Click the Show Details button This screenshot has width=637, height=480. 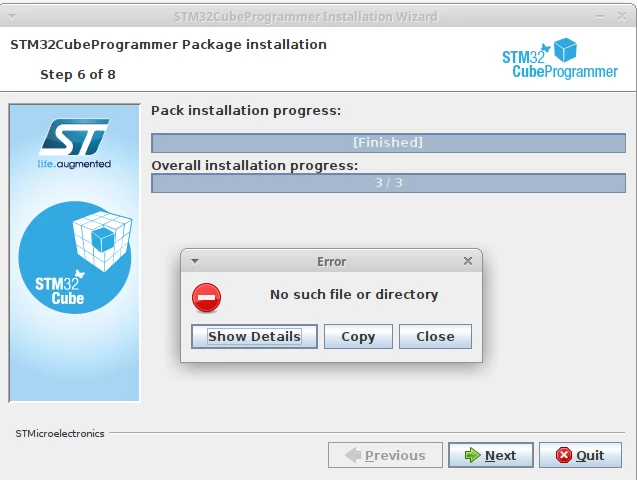coord(254,336)
